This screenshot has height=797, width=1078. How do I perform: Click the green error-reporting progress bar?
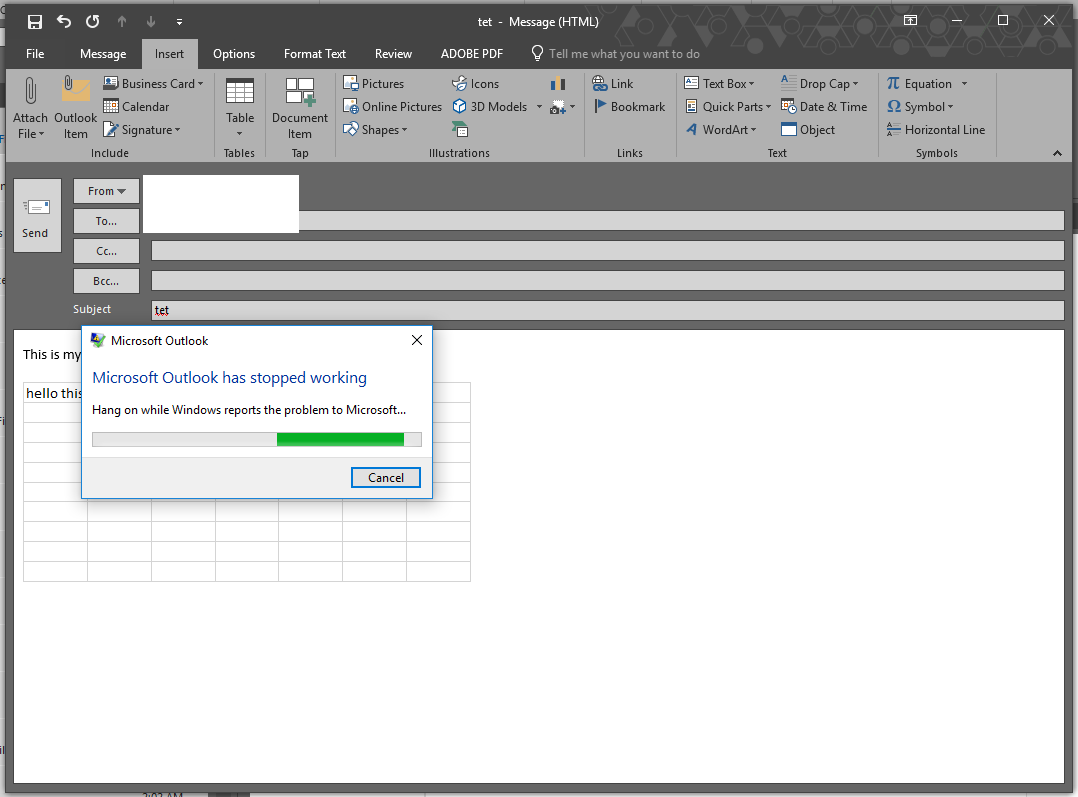click(x=257, y=439)
